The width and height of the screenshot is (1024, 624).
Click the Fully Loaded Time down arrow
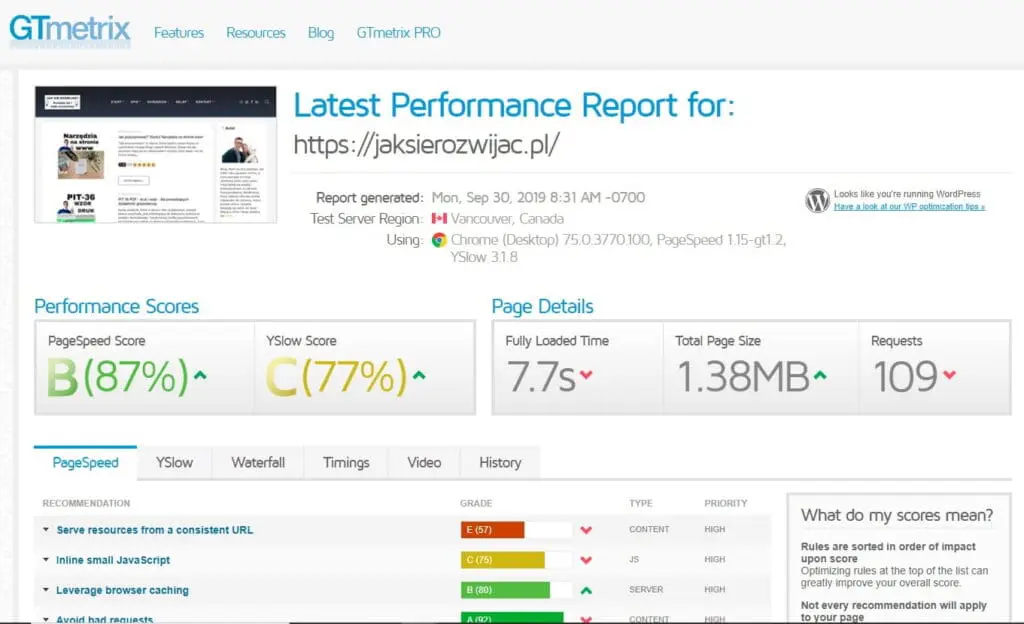point(586,375)
